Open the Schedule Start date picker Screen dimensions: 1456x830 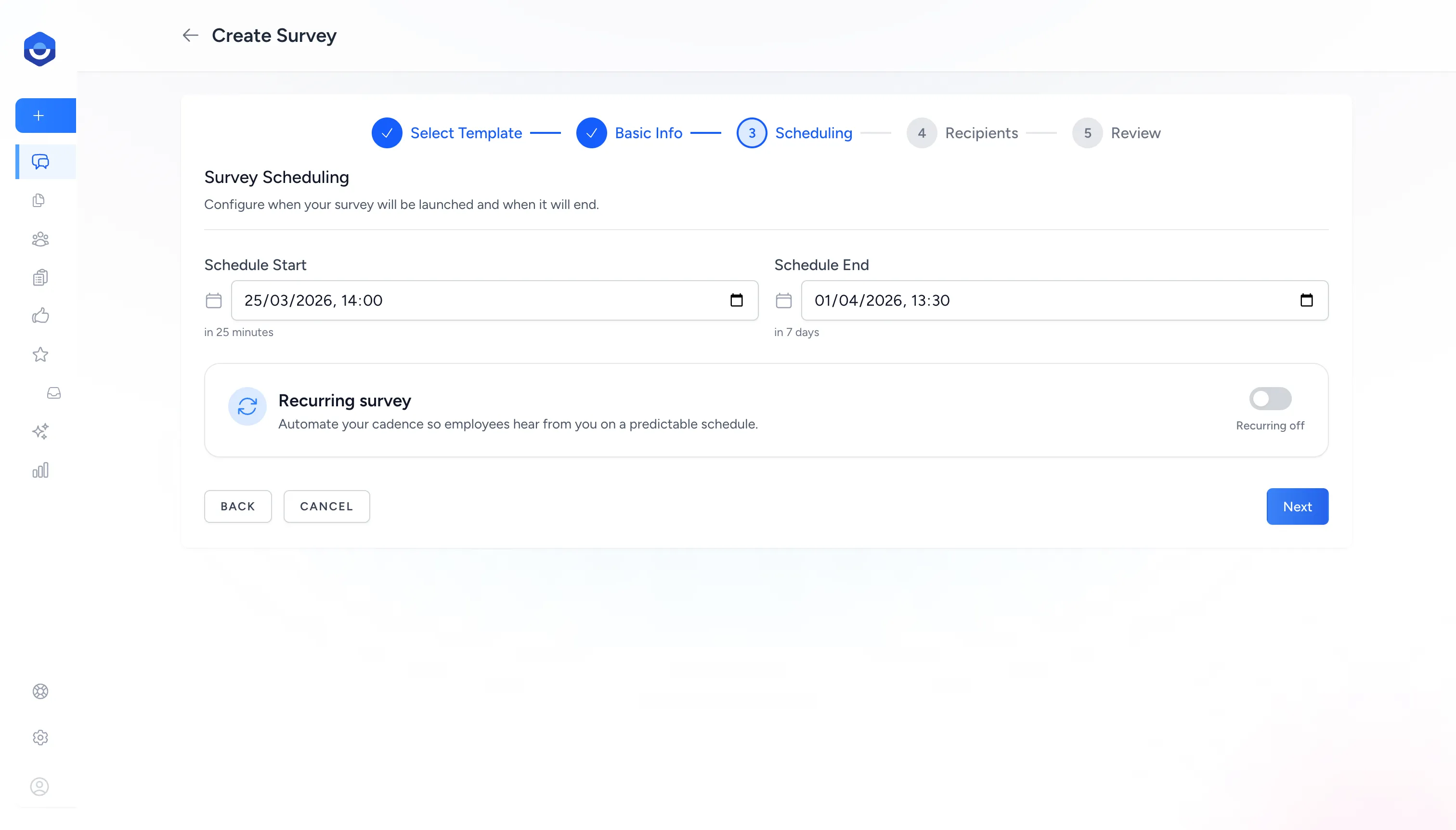pos(737,300)
